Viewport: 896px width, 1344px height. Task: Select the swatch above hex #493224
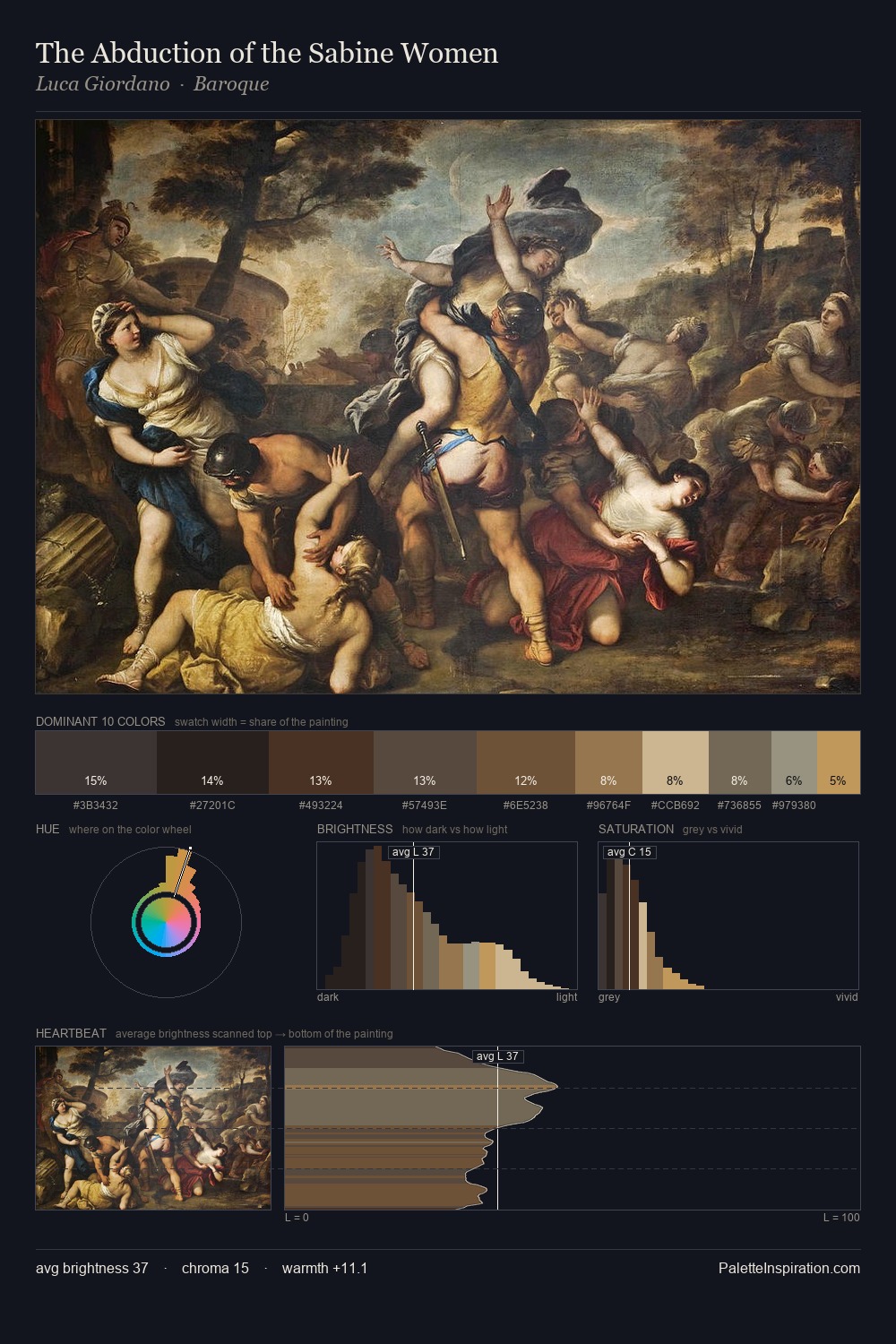(x=321, y=762)
